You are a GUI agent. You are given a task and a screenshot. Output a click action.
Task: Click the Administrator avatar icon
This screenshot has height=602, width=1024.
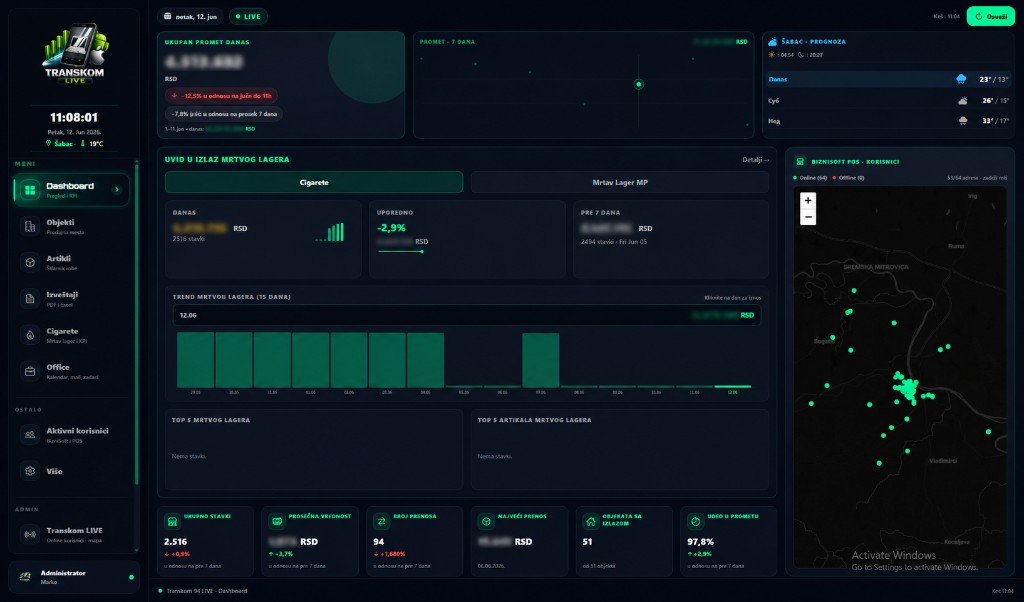click(25, 577)
